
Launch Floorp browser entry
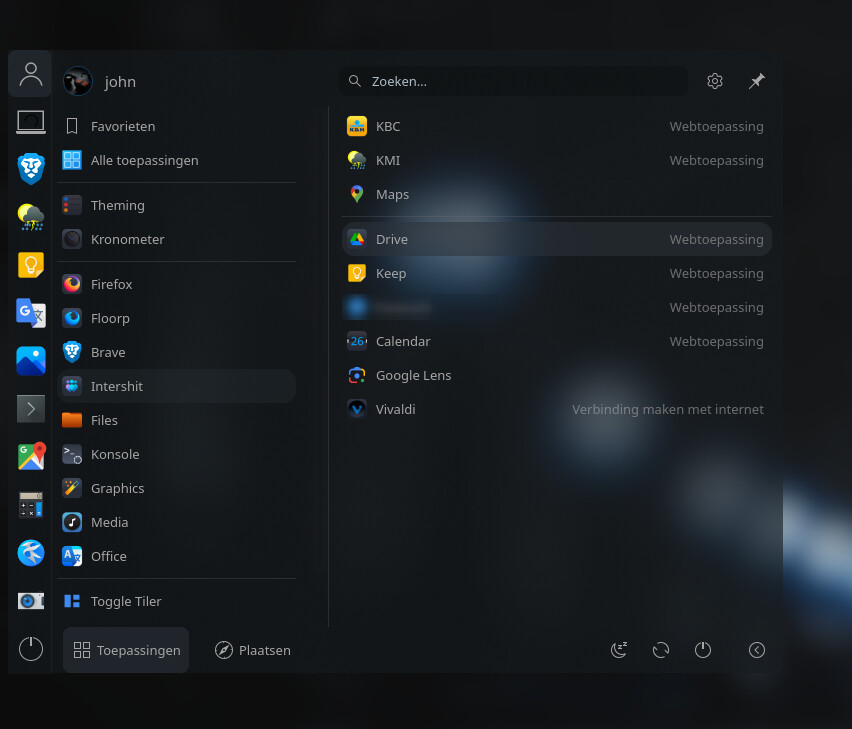(177, 318)
